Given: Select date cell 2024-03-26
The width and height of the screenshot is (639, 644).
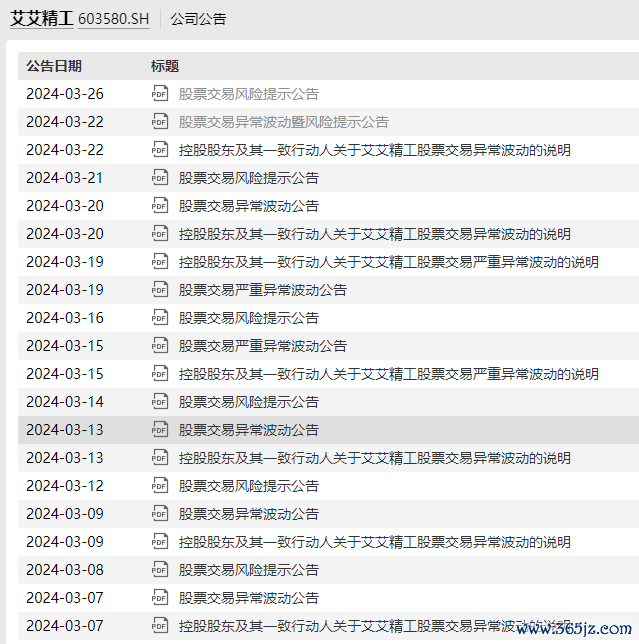Looking at the screenshot, I should point(65,94).
